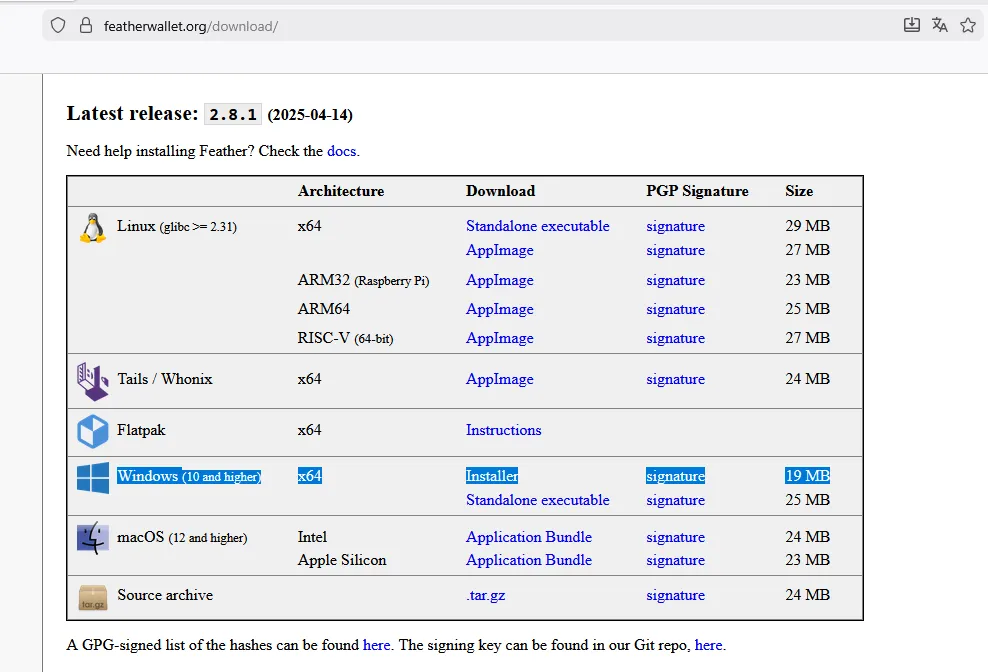Click the 'Latest release:' heading

pyautogui.click(x=132, y=113)
